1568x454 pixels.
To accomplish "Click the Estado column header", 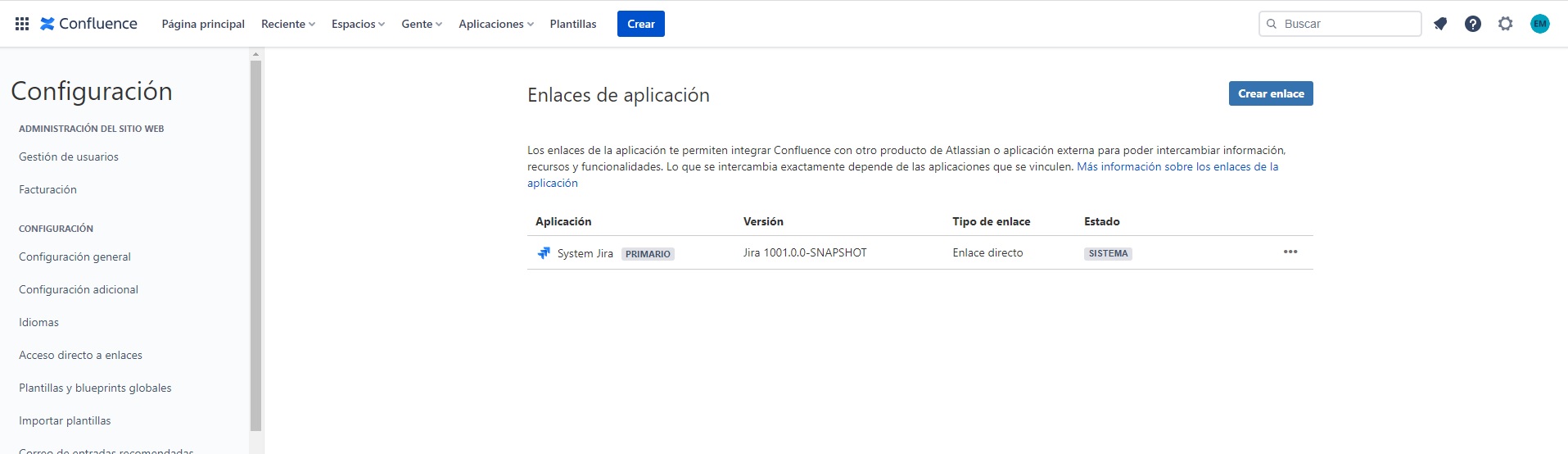I will coord(1101,221).
